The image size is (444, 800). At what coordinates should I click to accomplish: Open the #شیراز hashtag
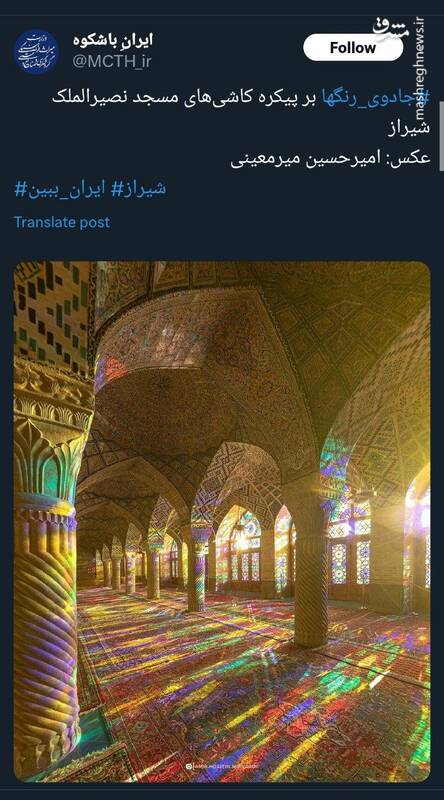[x=139, y=188]
